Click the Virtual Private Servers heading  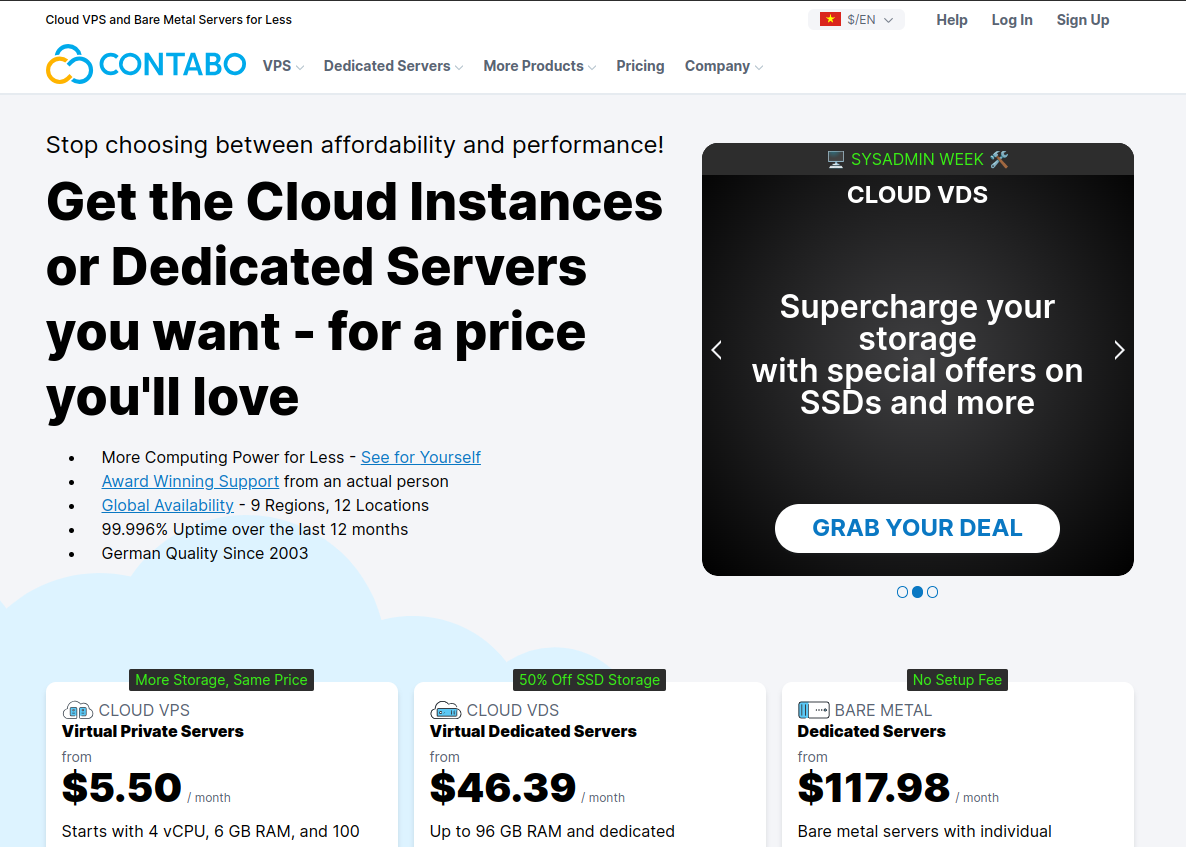click(153, 731)
